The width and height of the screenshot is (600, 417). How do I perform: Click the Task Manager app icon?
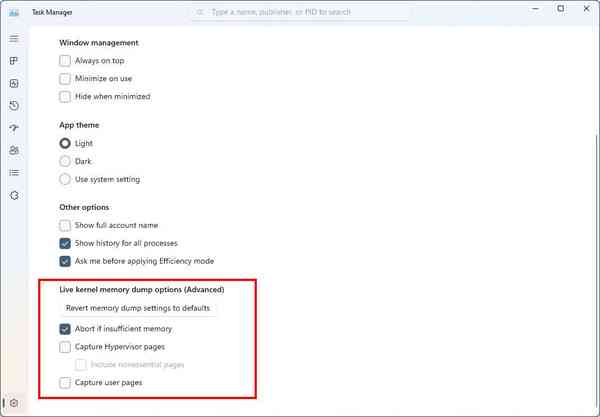[x=14, y=12]
